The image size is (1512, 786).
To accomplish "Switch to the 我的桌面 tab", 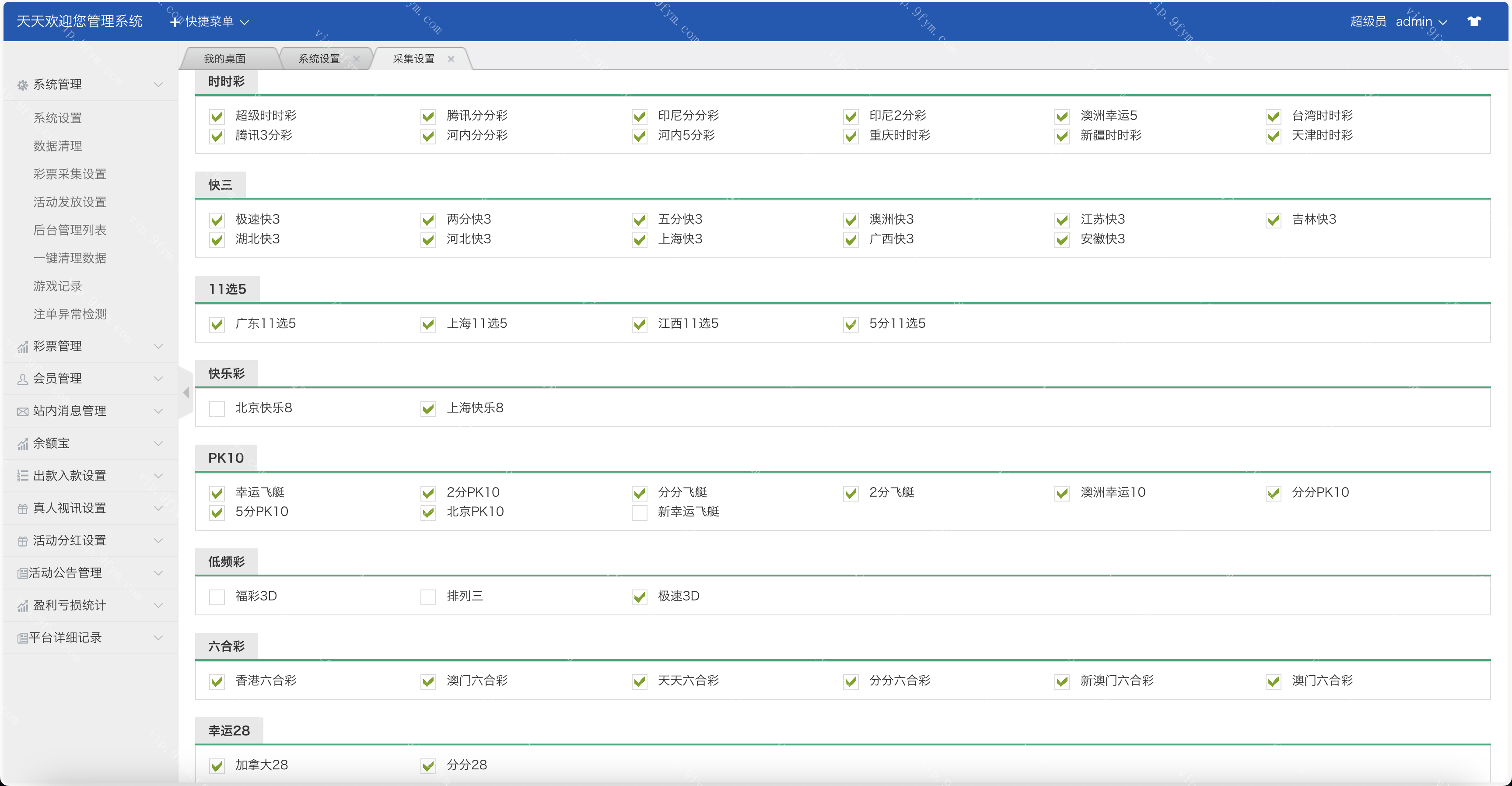I will click(225, 59).
